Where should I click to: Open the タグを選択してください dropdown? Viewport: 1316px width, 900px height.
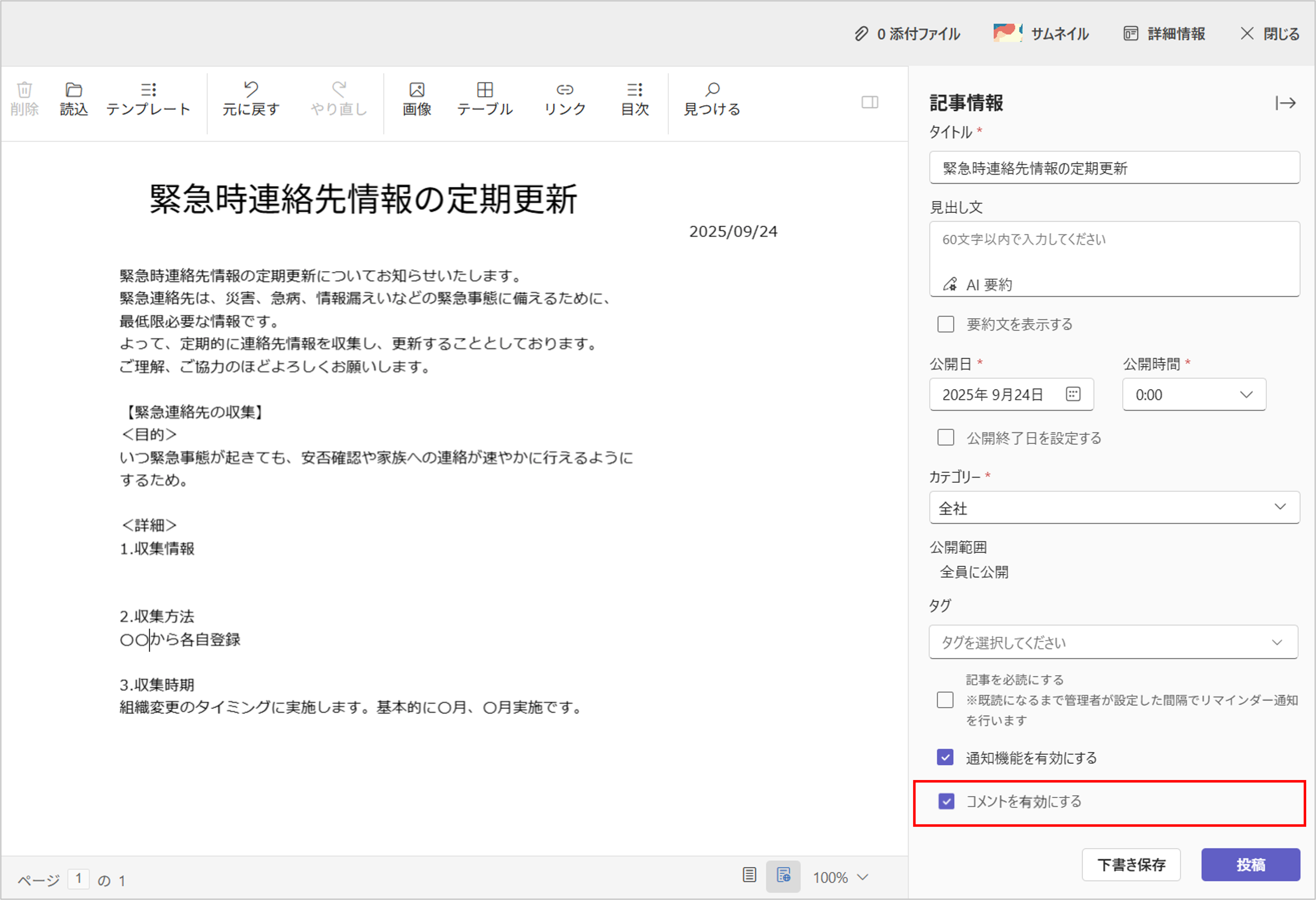click(x=1113, y=642)
